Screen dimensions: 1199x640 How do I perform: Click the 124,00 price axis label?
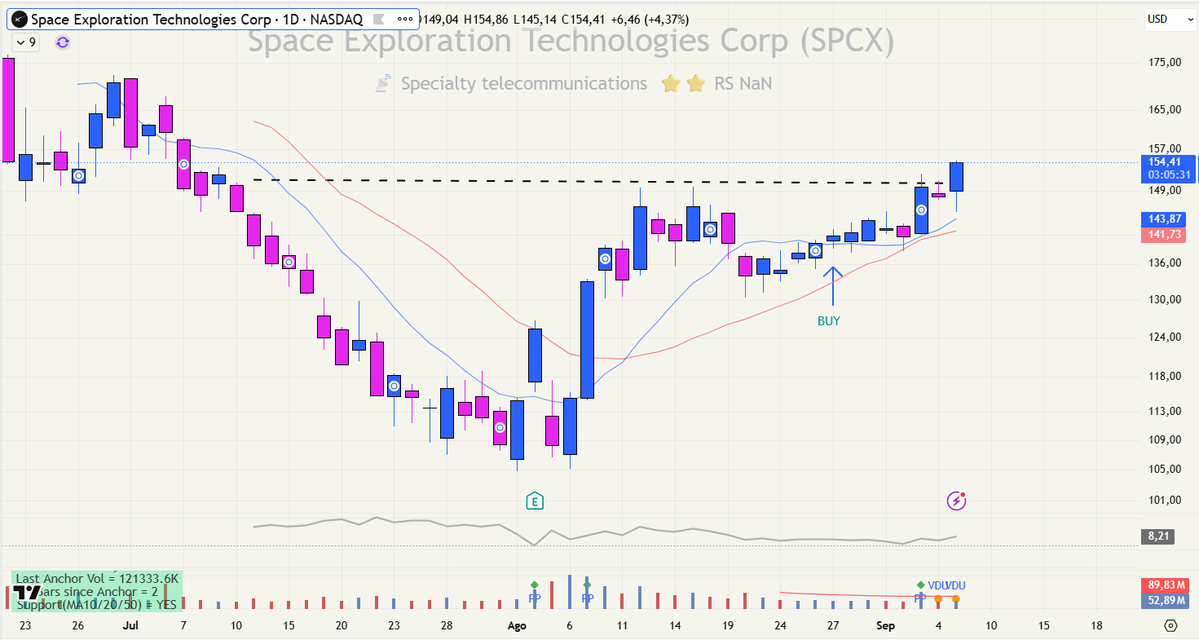click(1165, 337)
